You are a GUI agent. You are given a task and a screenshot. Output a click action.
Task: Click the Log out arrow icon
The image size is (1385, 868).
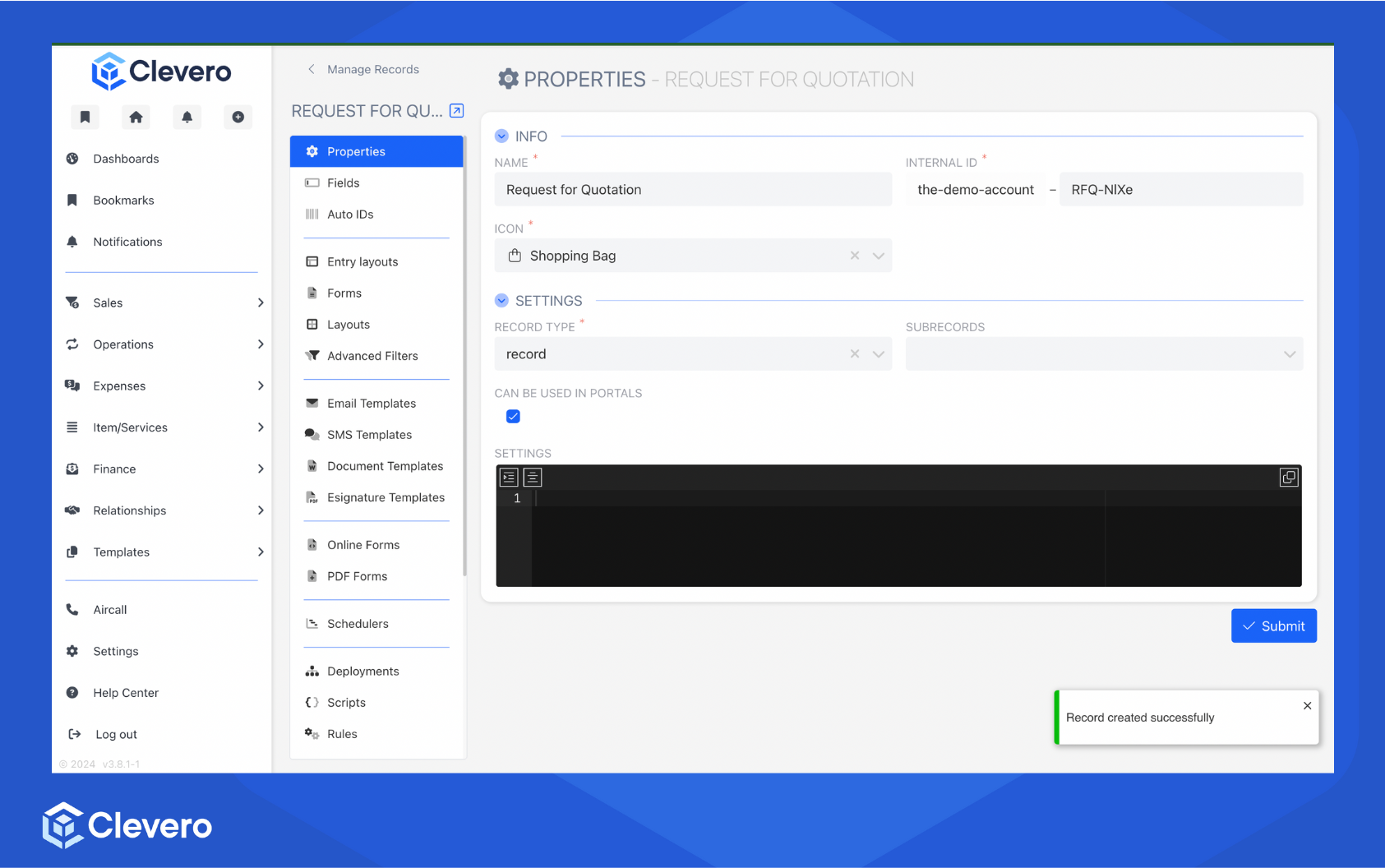[74, 734]
